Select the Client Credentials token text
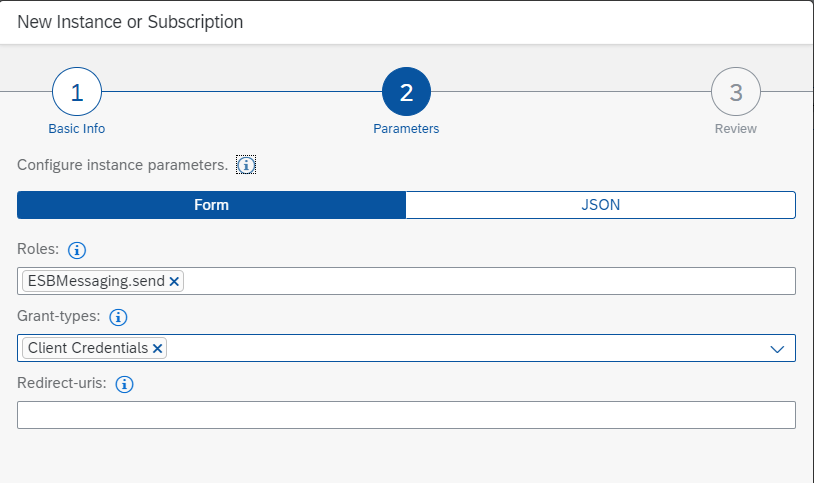 click(88, 348)
